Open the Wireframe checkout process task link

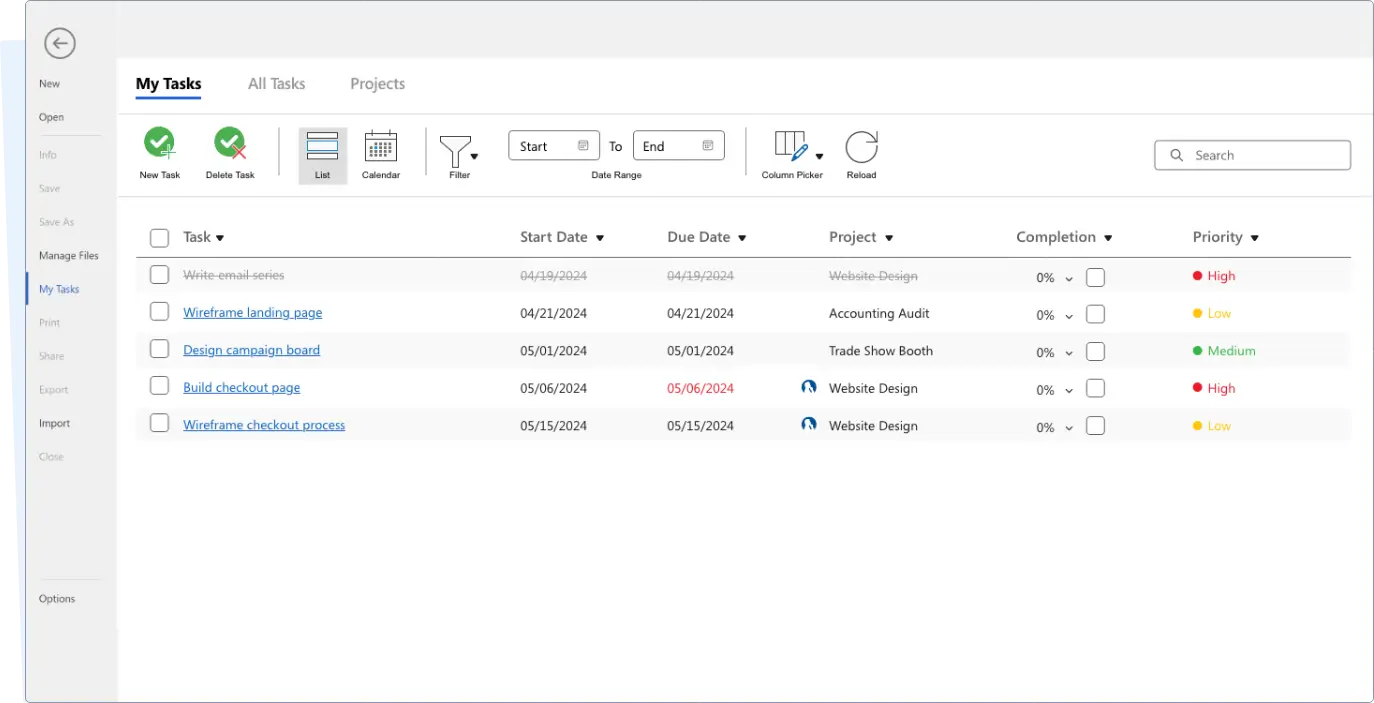264,425
